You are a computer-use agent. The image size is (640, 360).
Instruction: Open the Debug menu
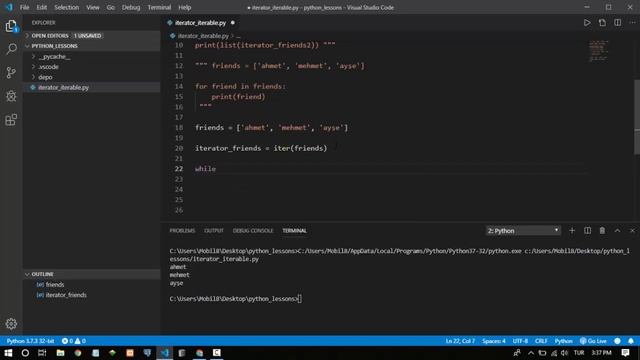pyautogui.click(x=131, y=7)
